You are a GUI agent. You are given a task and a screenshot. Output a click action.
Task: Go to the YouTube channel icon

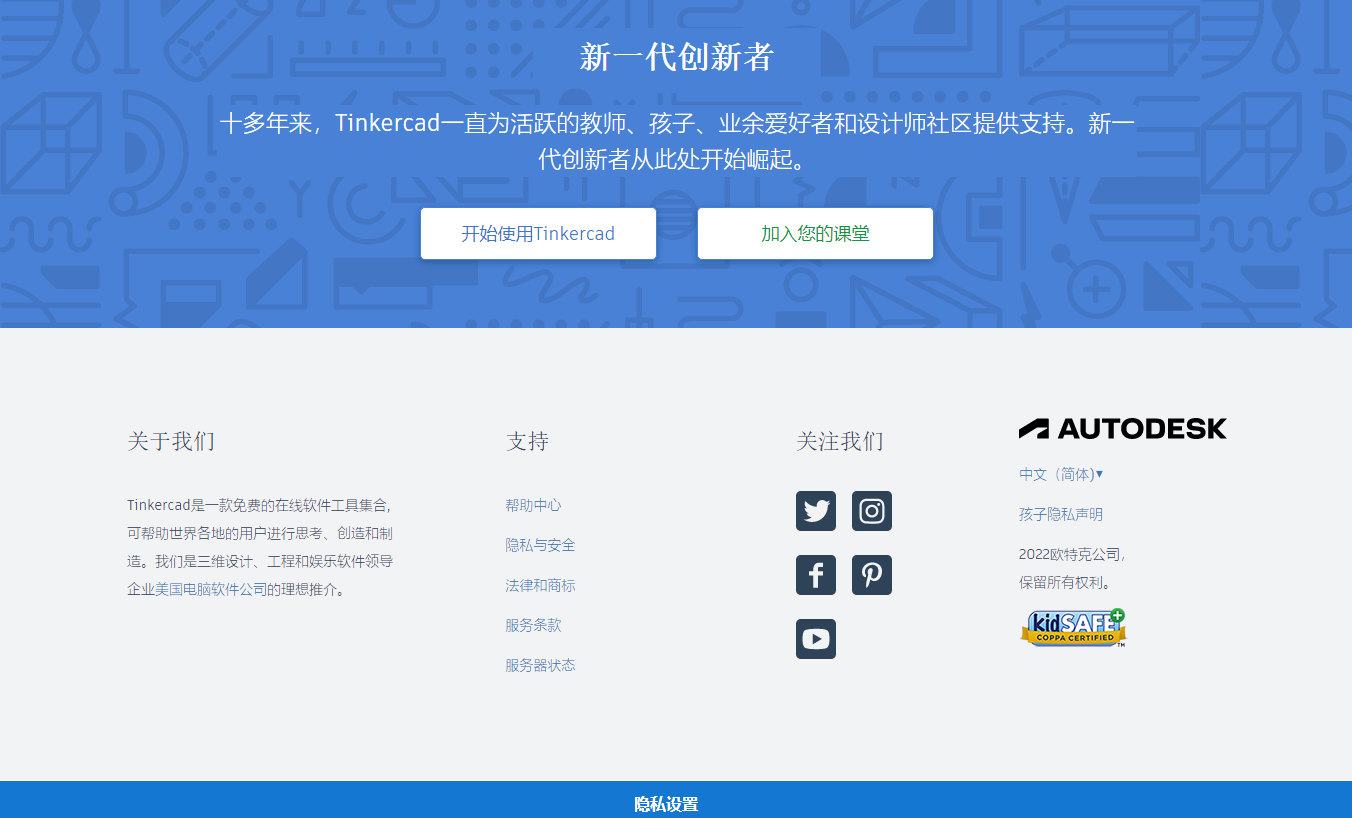[816, 639]
